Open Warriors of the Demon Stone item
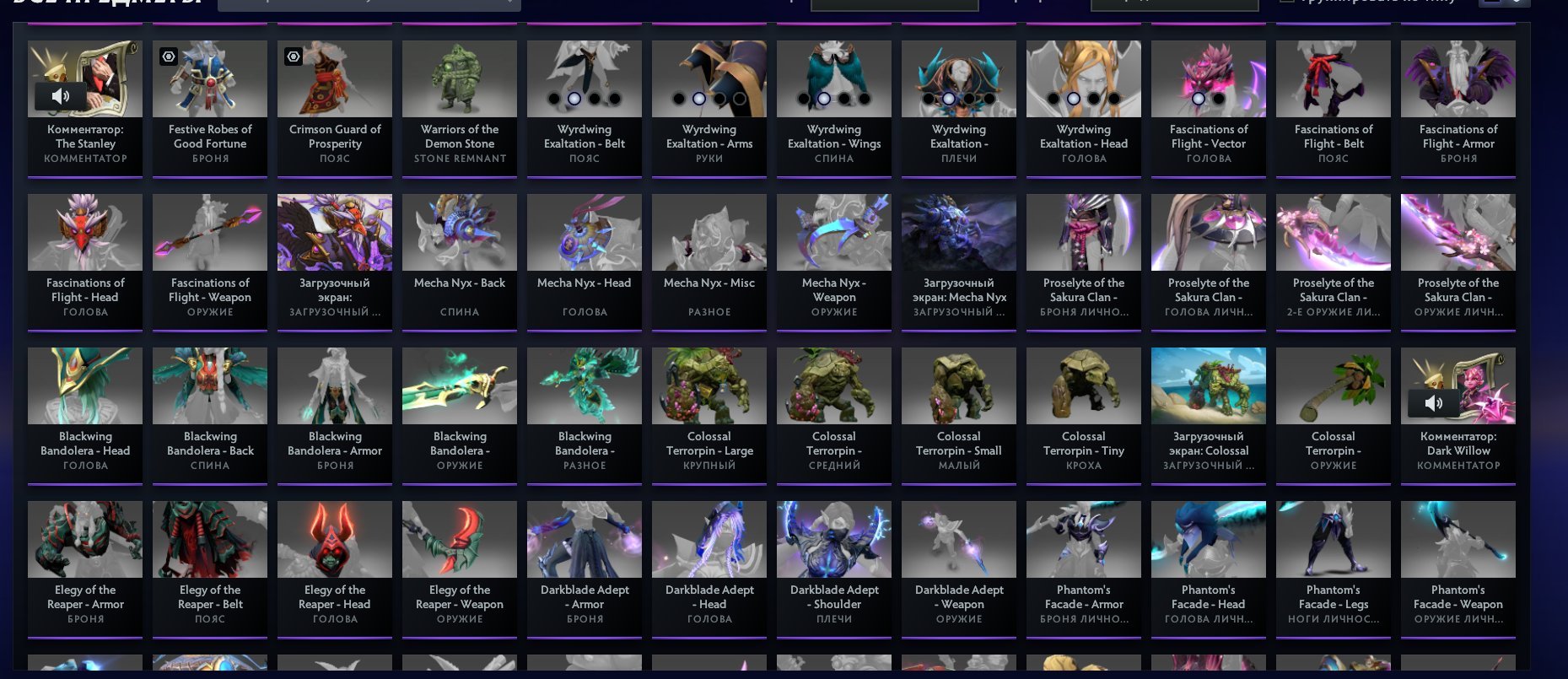The height and width of the screenshot is (679, 1568). (x=460, y=109)
